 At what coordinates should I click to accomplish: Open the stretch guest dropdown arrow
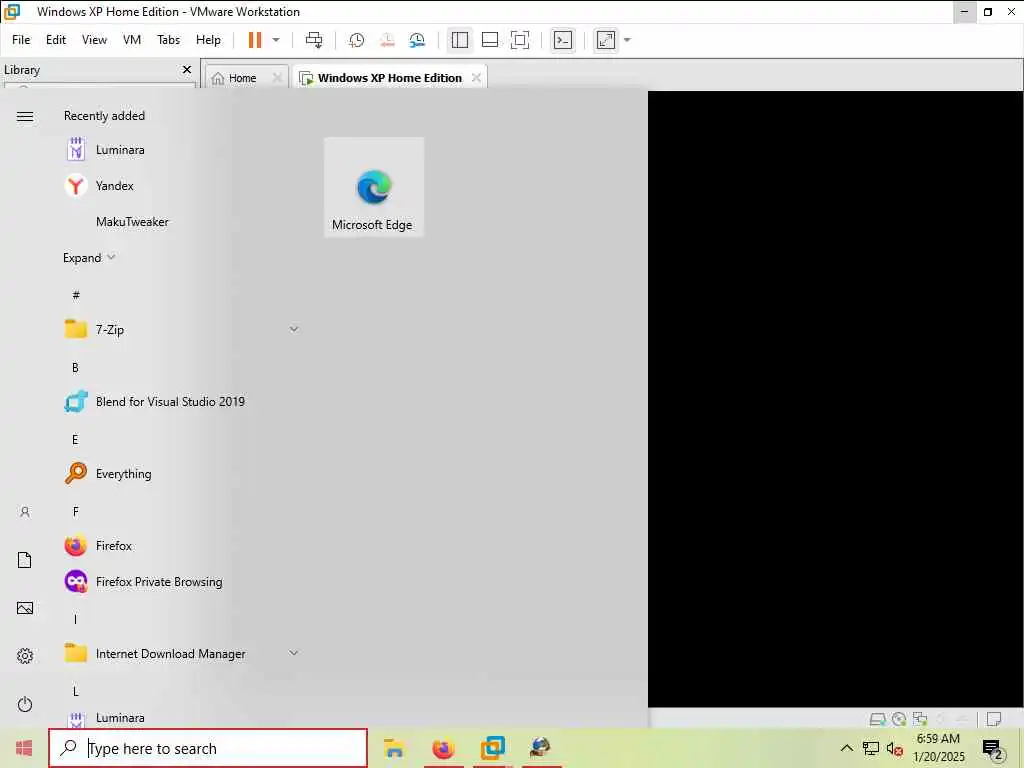(628, 40)
